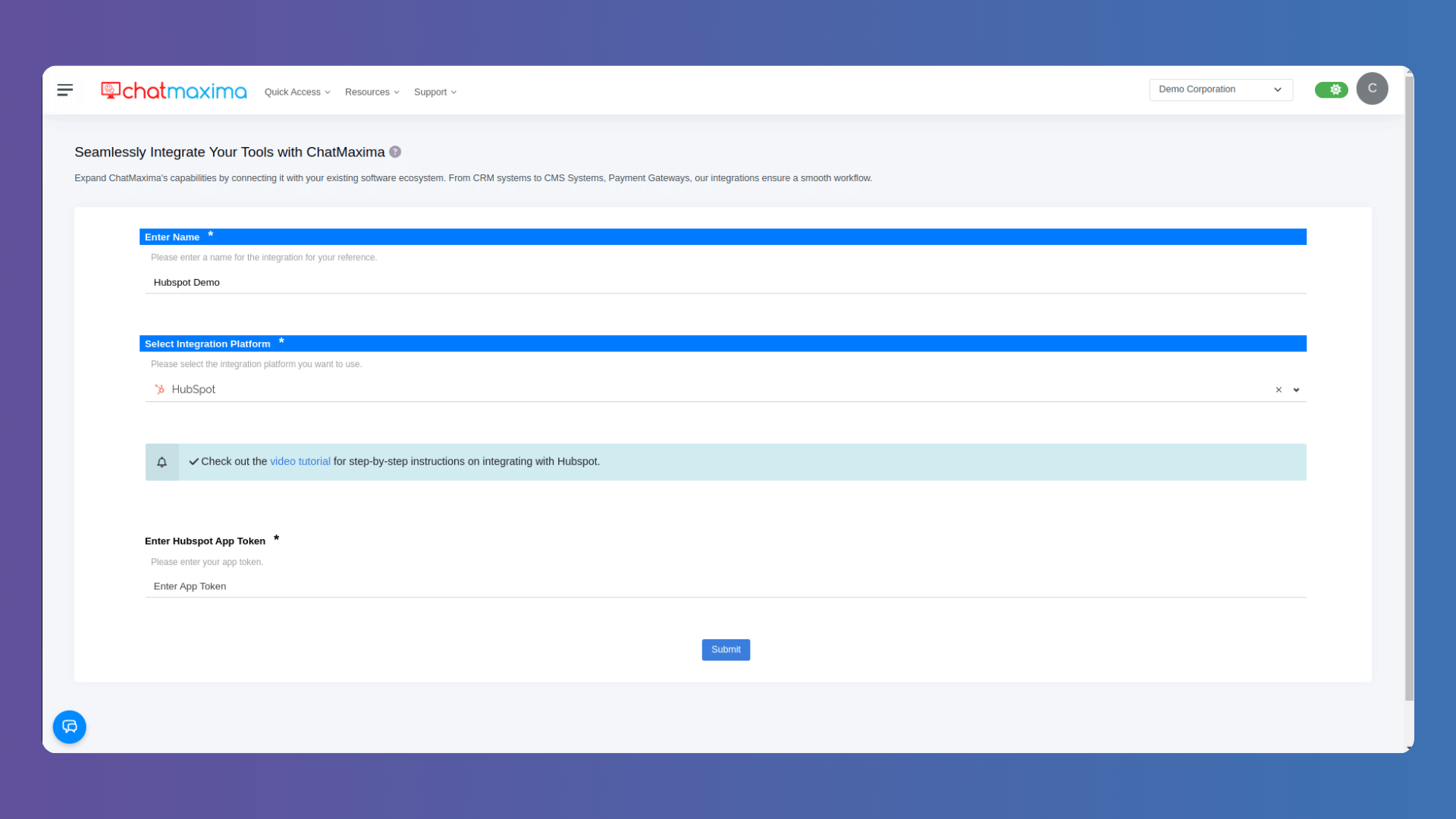This screenshot has width=1456, height=819.
Task: Click the bell icon on the tutorial banner
Action: coord(162,462)
